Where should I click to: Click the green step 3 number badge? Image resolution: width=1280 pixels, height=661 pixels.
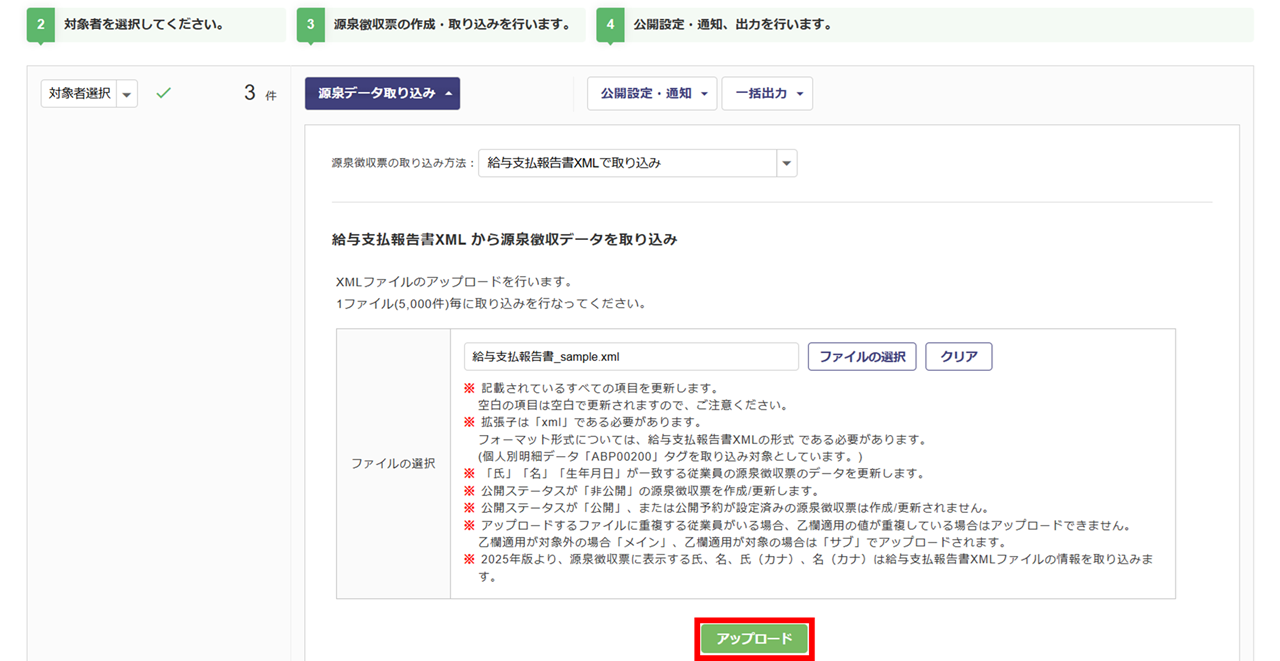311,25
